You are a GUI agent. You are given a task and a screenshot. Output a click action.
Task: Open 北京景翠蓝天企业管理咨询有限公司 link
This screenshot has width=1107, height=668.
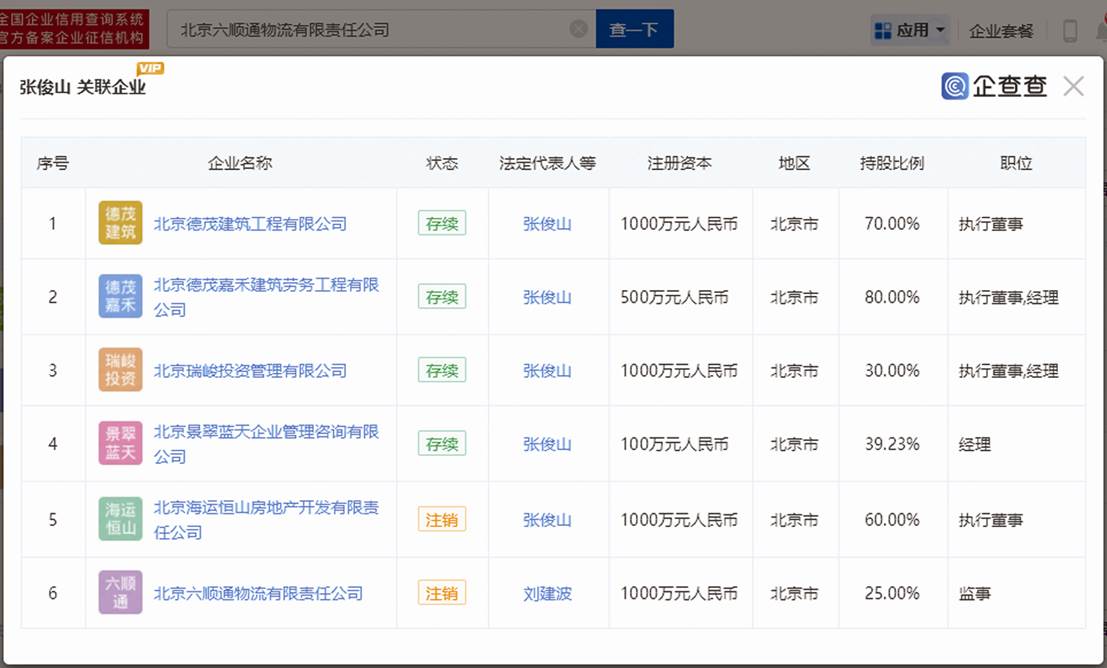click(x=266, y=443)
